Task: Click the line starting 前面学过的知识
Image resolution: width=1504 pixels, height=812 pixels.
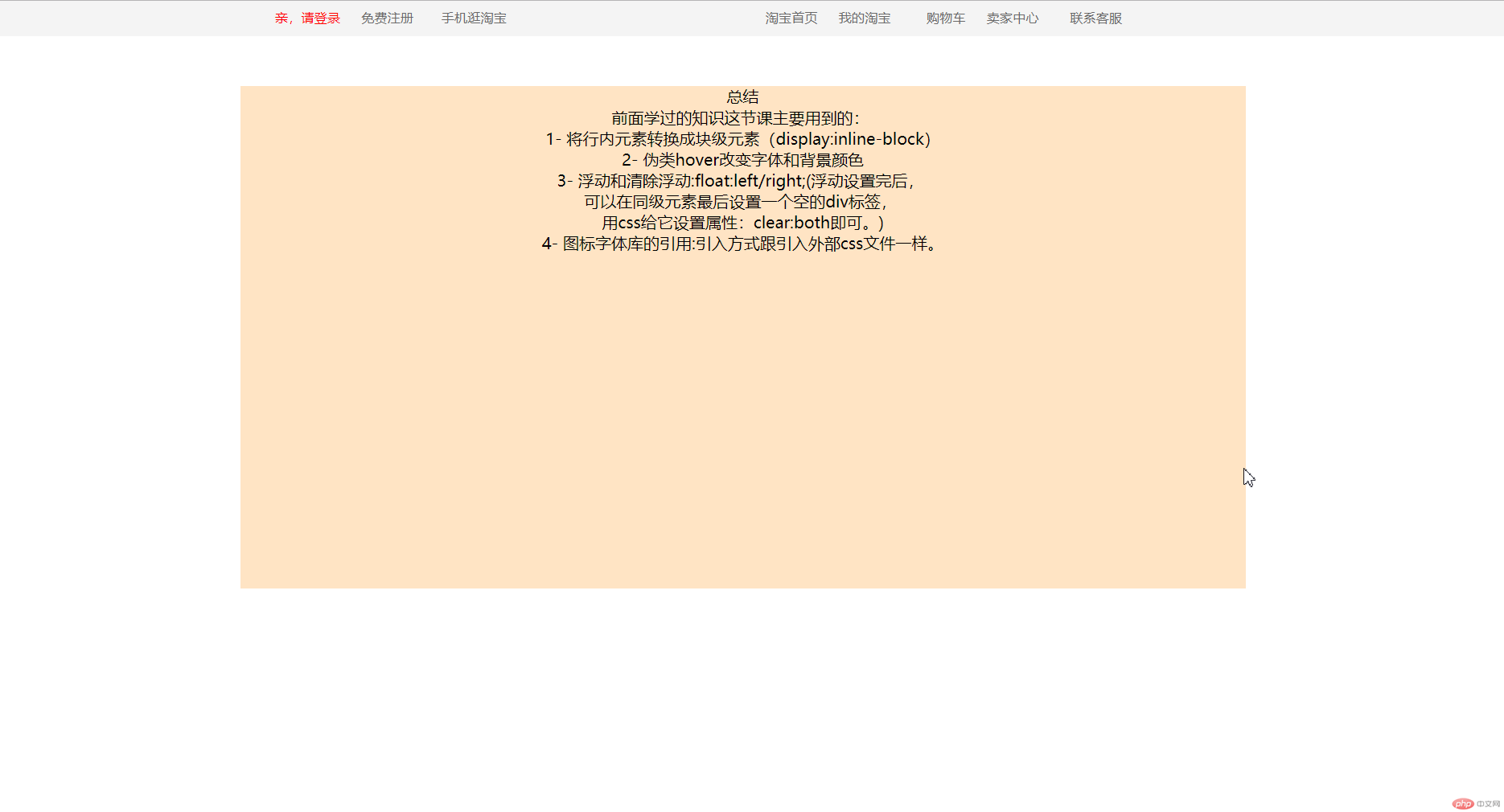Action: pos(737,118)
